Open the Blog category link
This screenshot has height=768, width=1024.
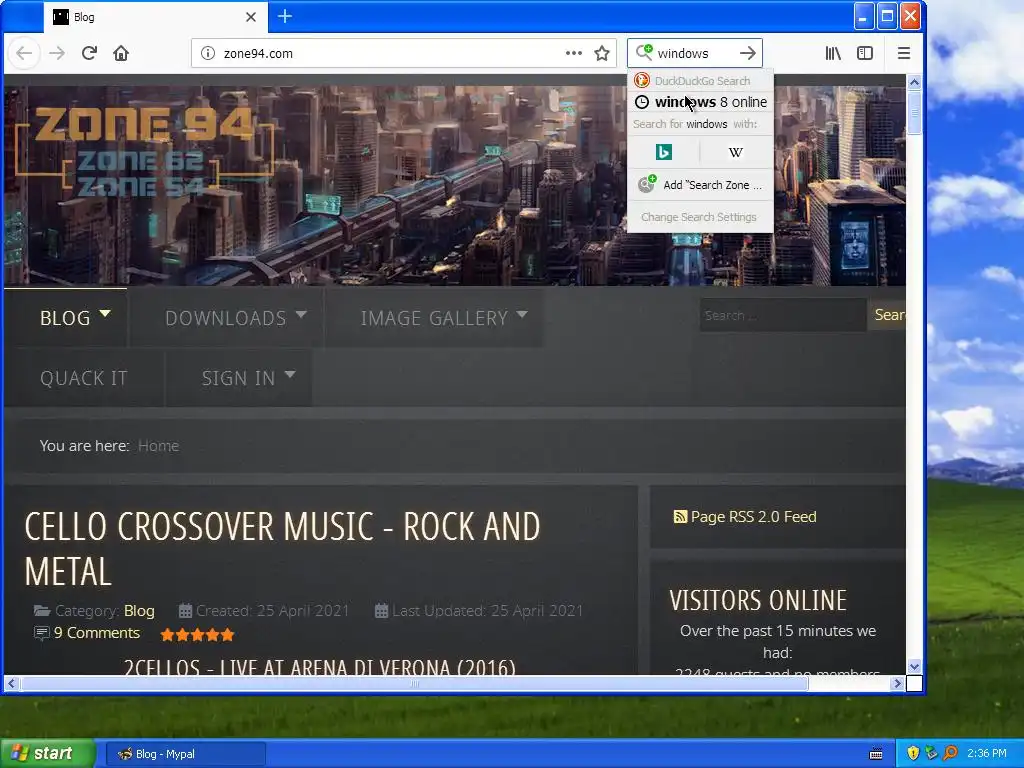139,611
